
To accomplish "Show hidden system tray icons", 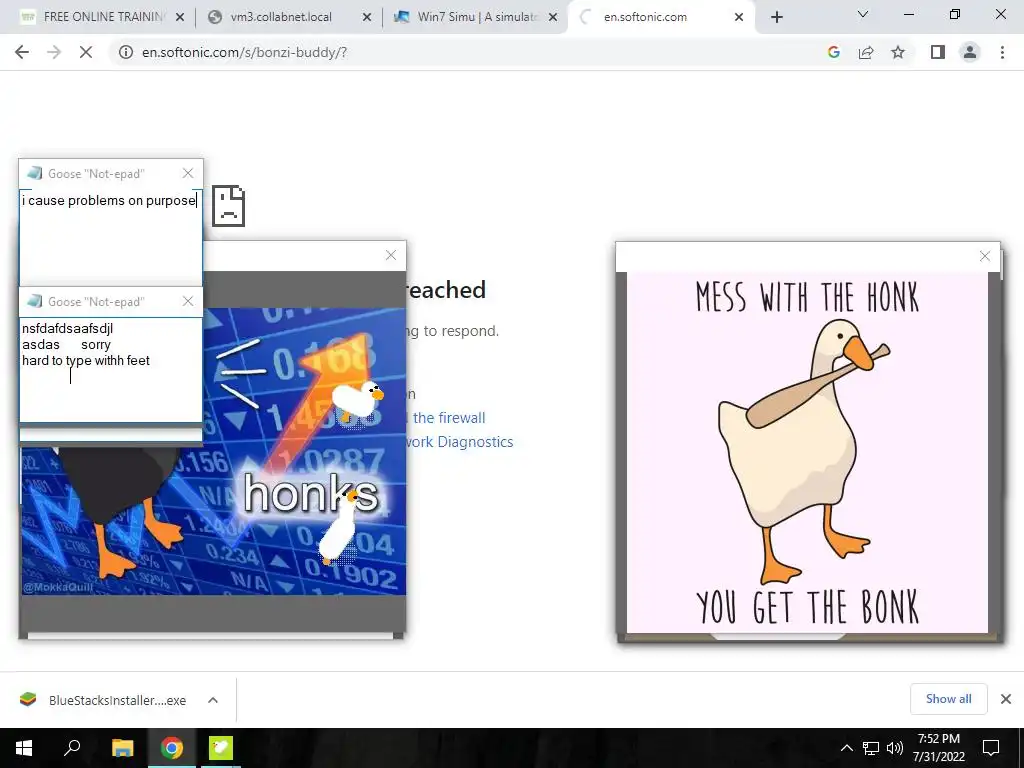I will (x=846, y=748).
